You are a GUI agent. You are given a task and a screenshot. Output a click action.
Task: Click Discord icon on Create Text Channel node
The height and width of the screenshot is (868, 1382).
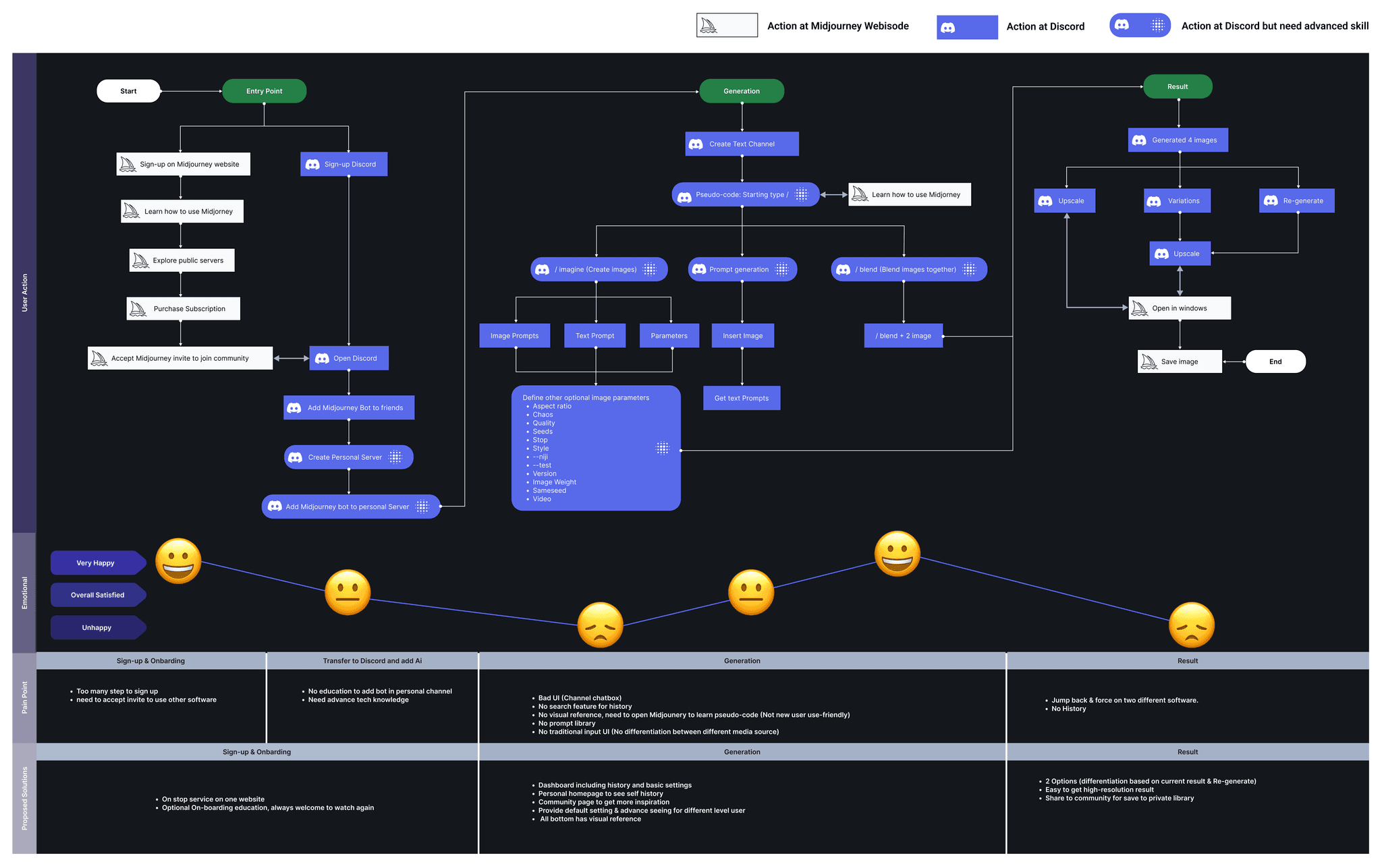coord(696,144)
